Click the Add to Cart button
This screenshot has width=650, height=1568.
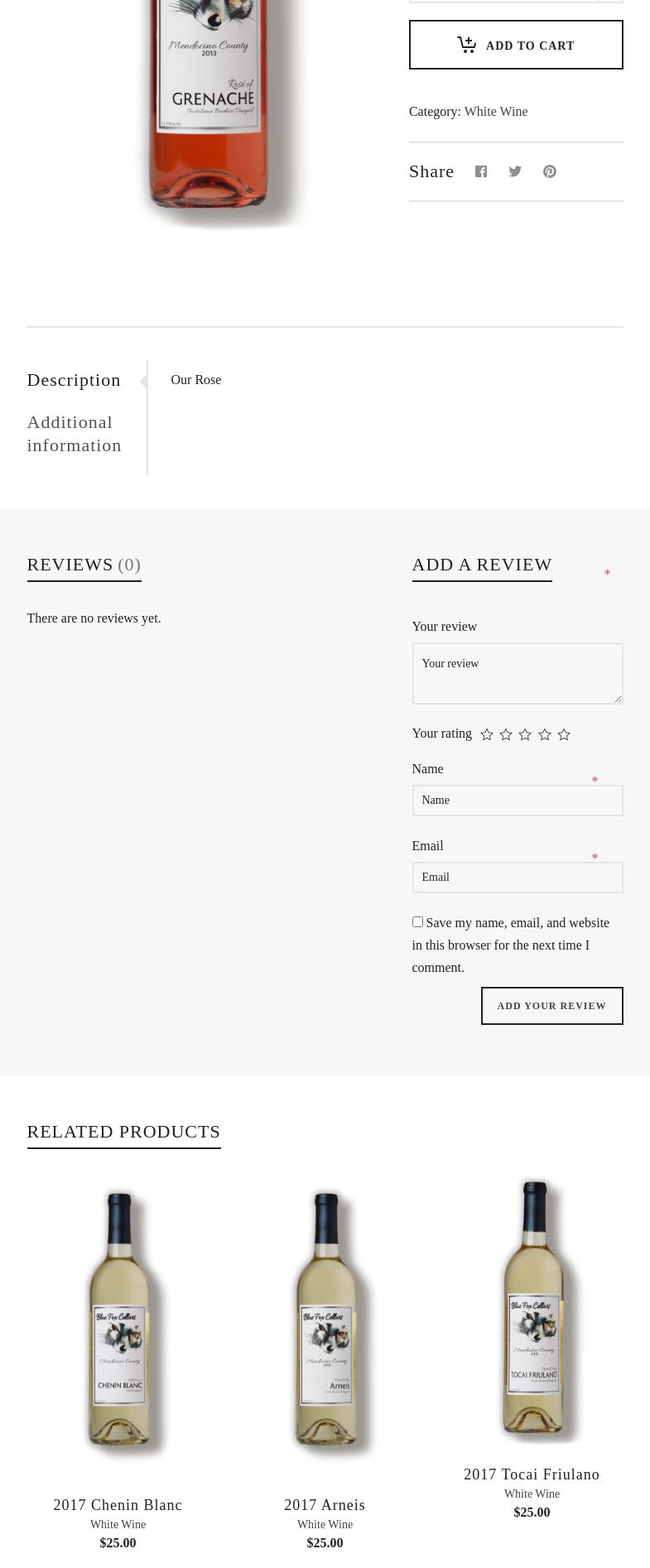pos(516,46)
